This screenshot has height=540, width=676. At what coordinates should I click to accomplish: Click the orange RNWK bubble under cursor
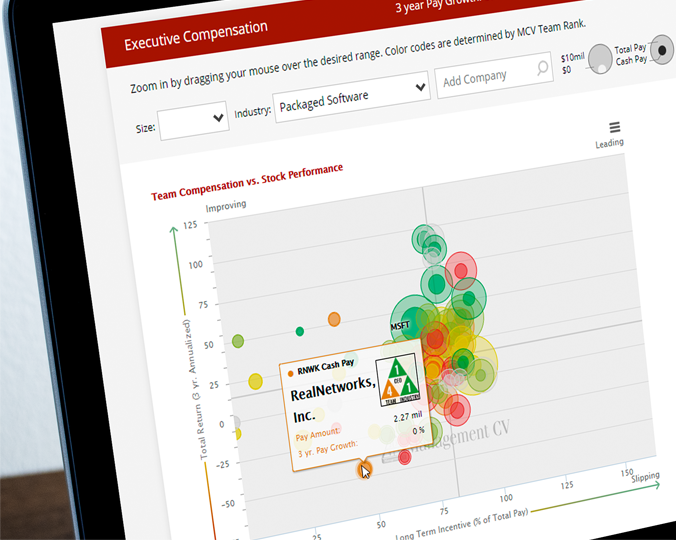(x=364, y=469)
